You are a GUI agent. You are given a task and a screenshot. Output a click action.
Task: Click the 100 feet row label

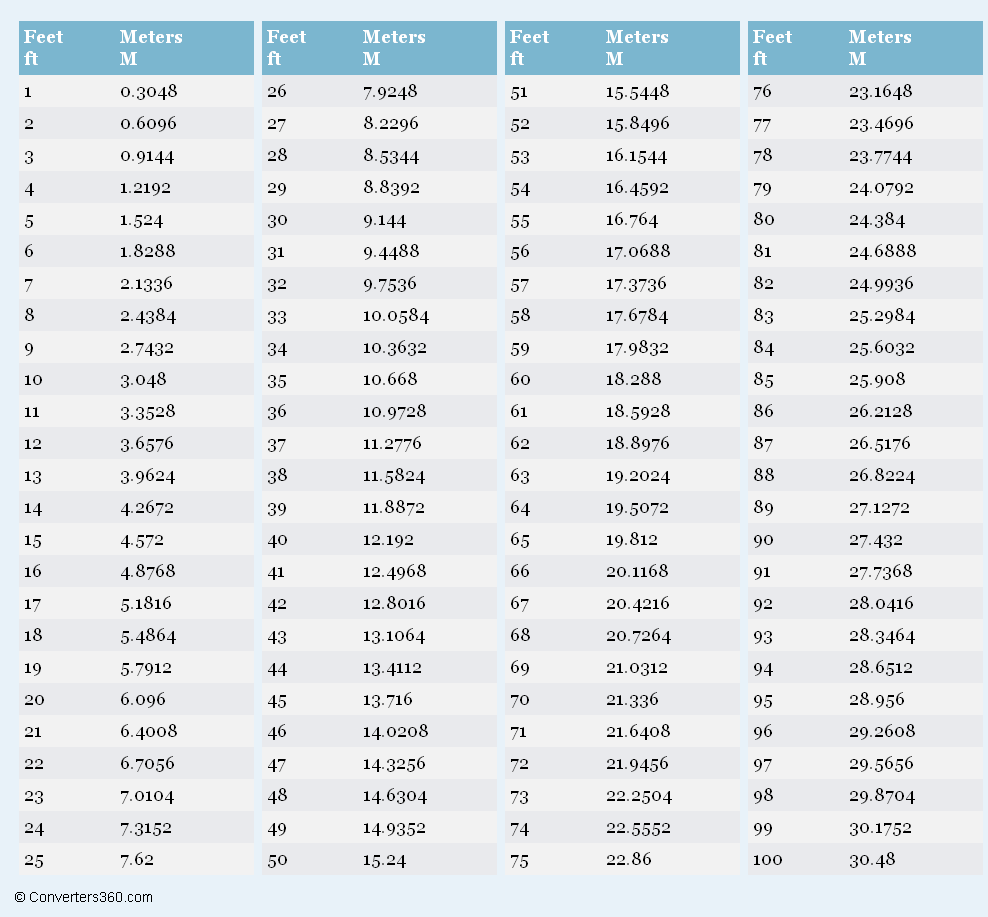[767, 860]
